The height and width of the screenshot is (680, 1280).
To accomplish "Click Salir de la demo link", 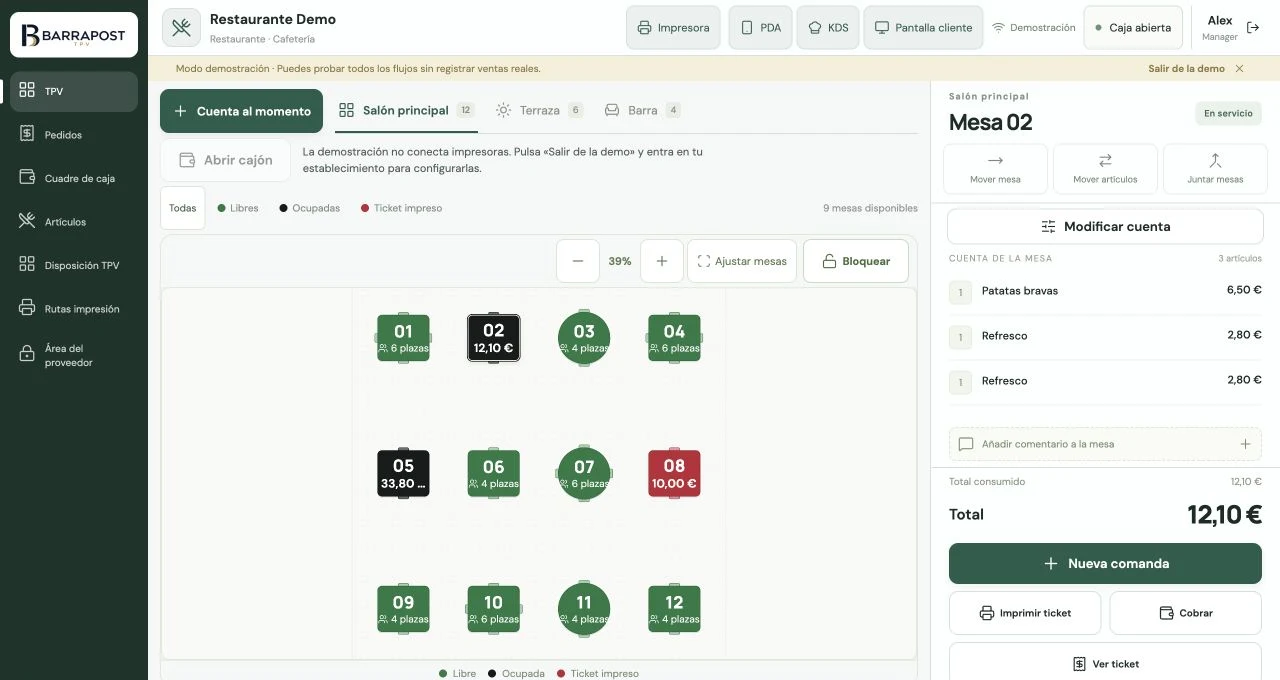I will tap(1186, 69).
